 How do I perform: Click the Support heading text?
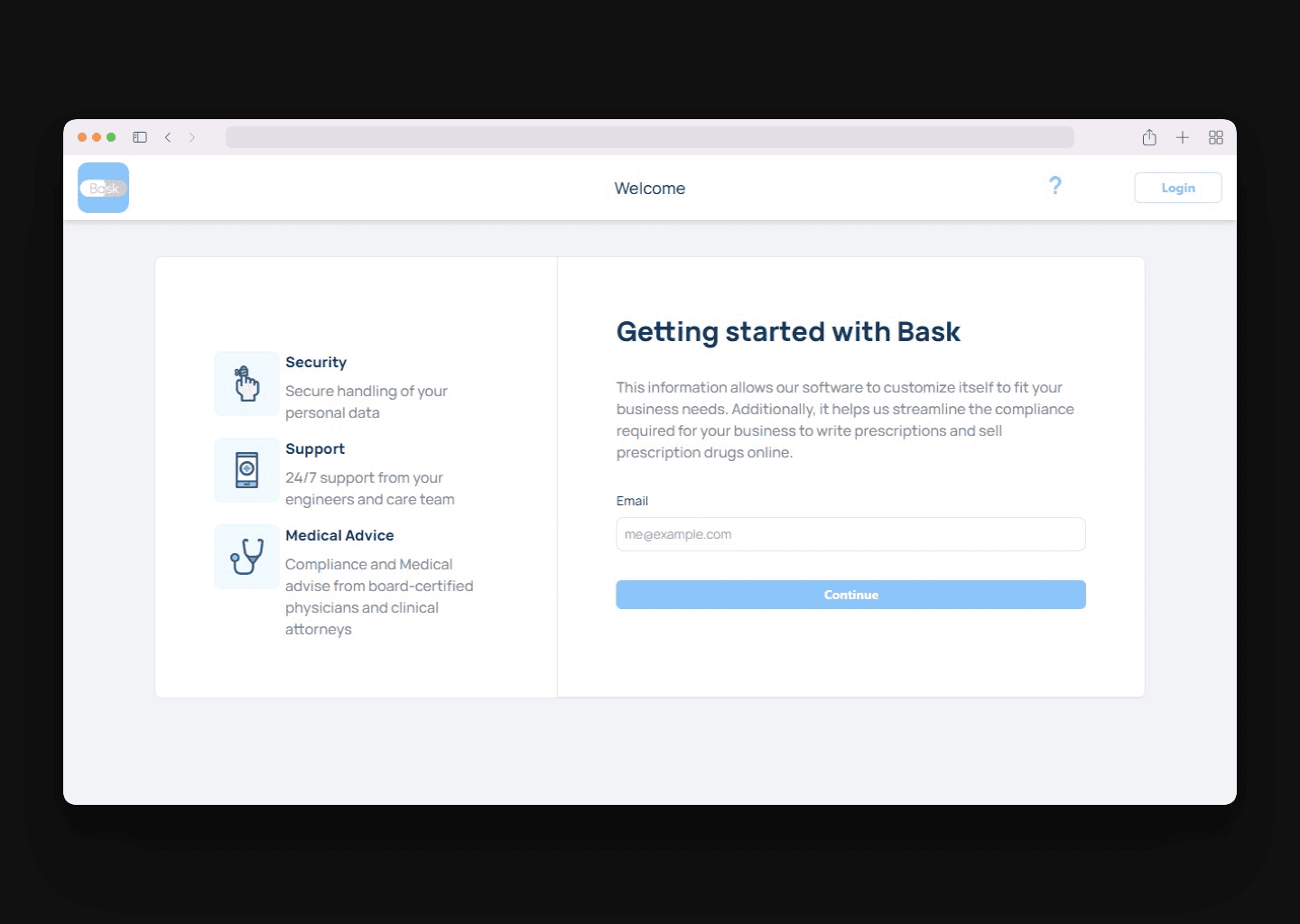pos(315,448)
